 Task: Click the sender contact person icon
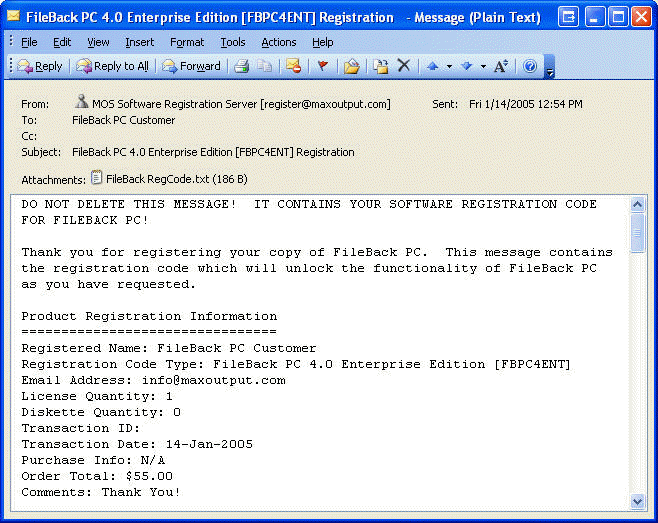81,101
